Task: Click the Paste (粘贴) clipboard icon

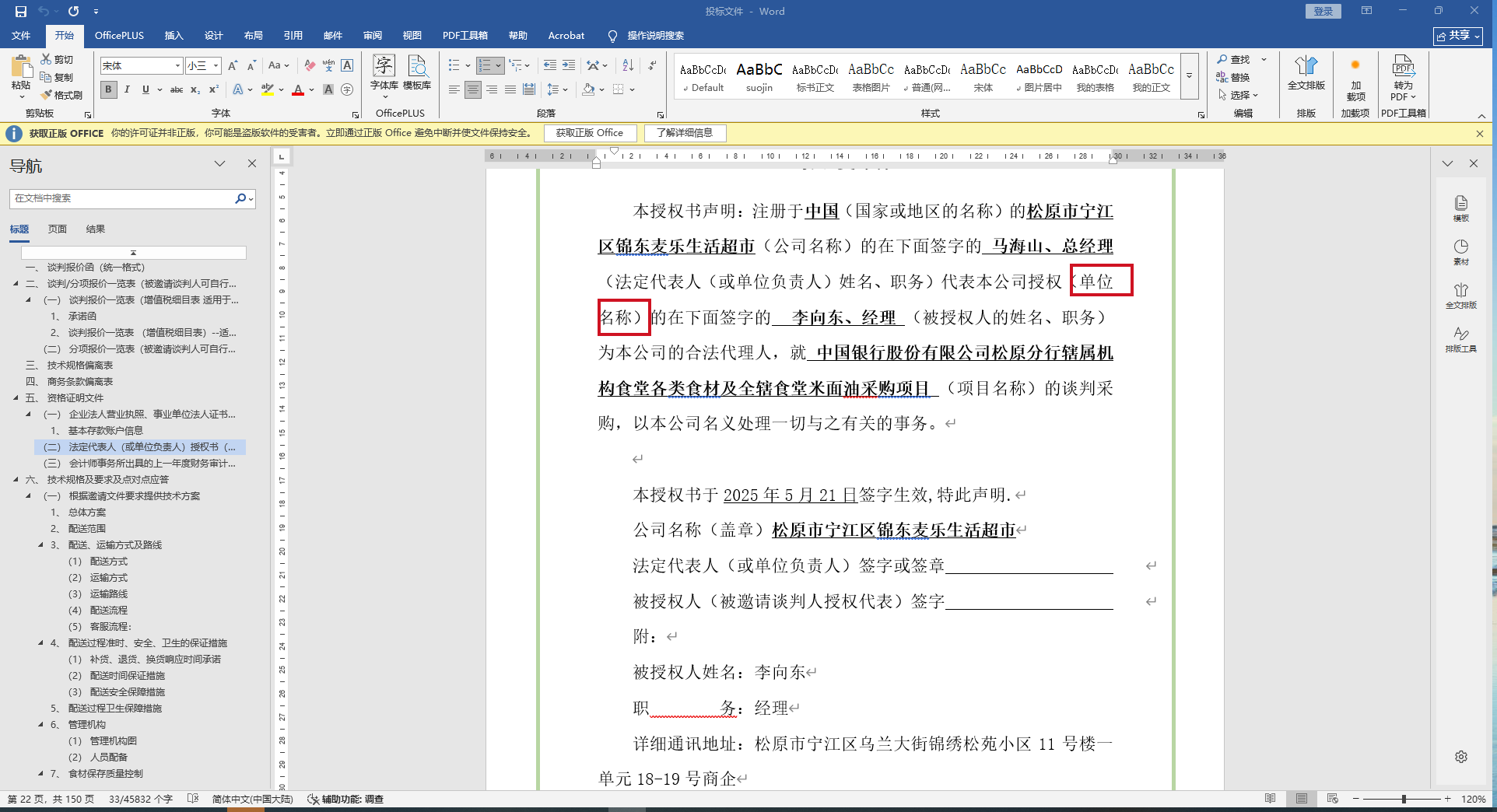Action: [x=21, y=68]
